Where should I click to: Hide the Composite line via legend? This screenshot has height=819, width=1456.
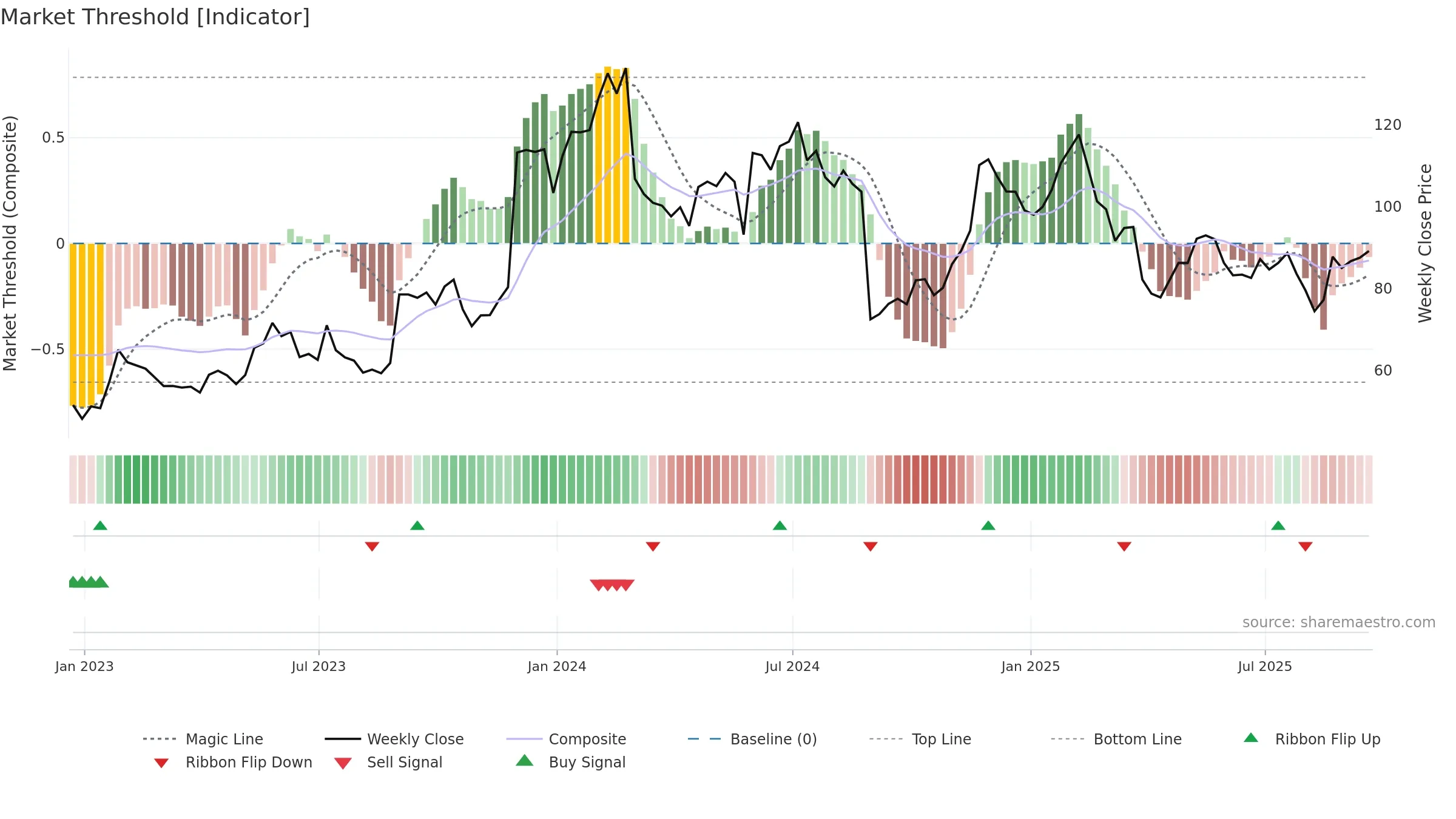pyautogui.click(x=567, y=739)
